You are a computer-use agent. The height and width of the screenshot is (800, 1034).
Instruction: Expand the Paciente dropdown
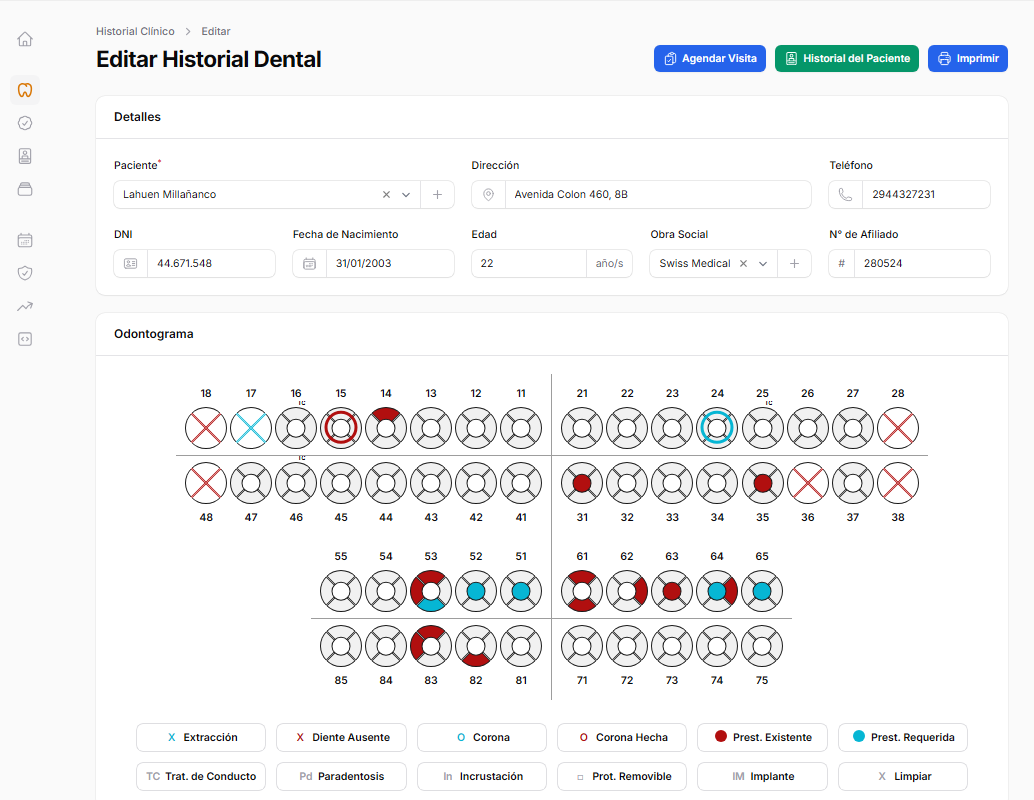(x=406, y=195)
